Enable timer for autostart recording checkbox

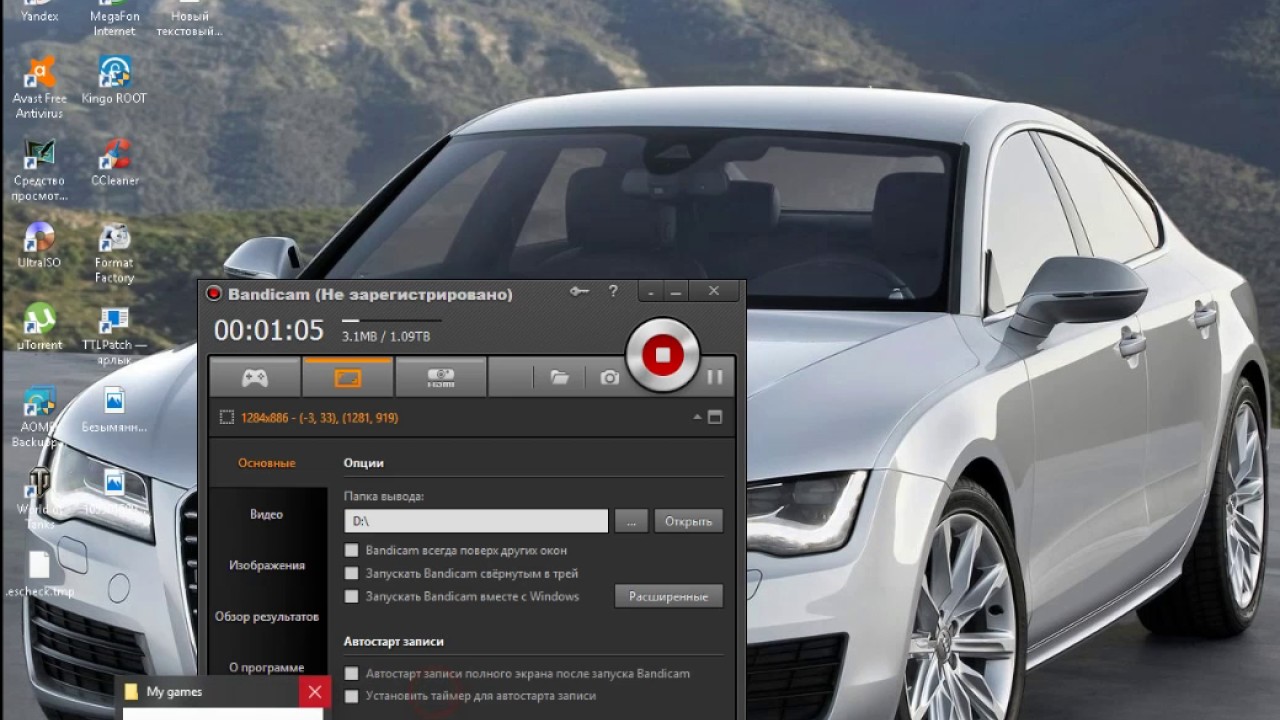[x=351, y=696]
